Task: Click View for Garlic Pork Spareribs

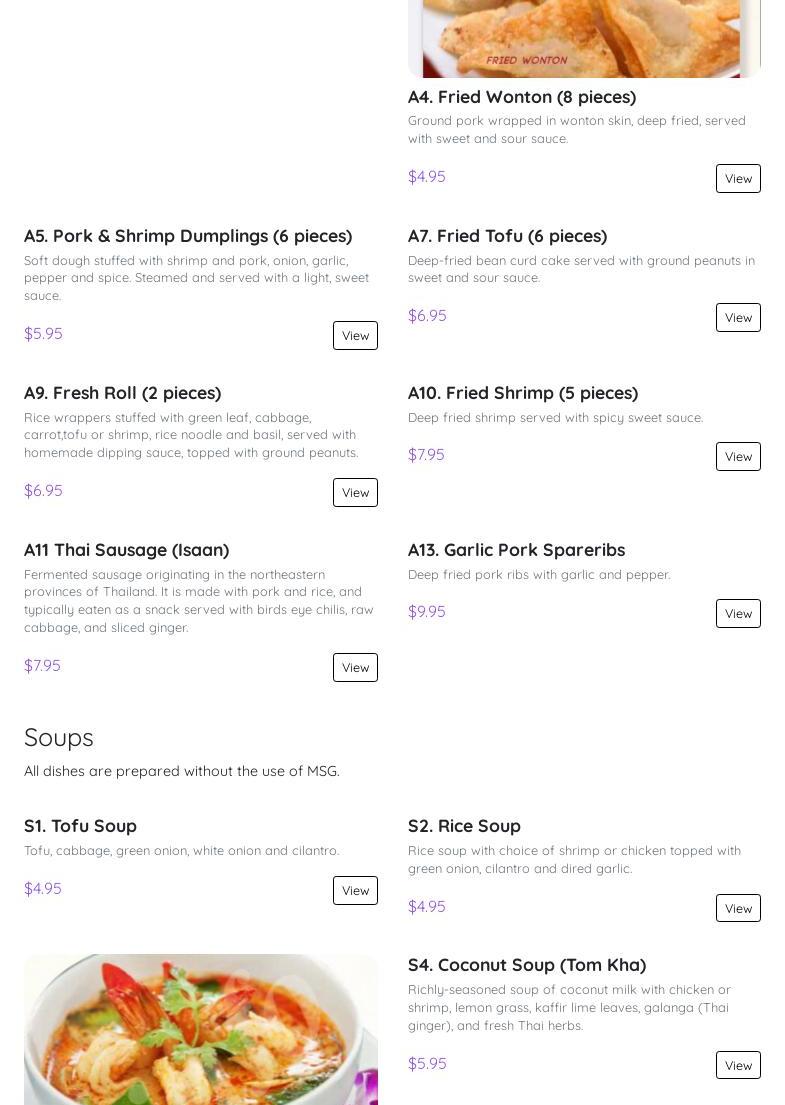Action: (738, 613)
